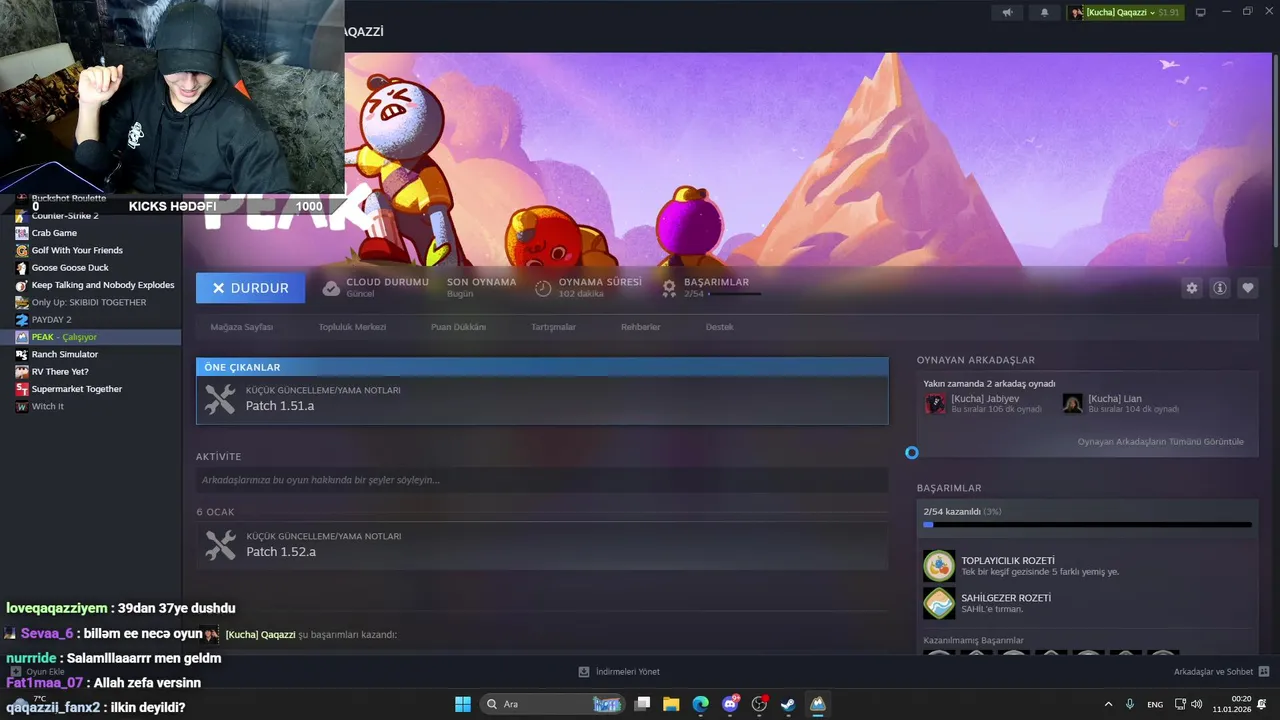Viewport: 1280px width, 720px height.
Task: Open the game settings gear icon
Action: click(x=1192, y=288)
